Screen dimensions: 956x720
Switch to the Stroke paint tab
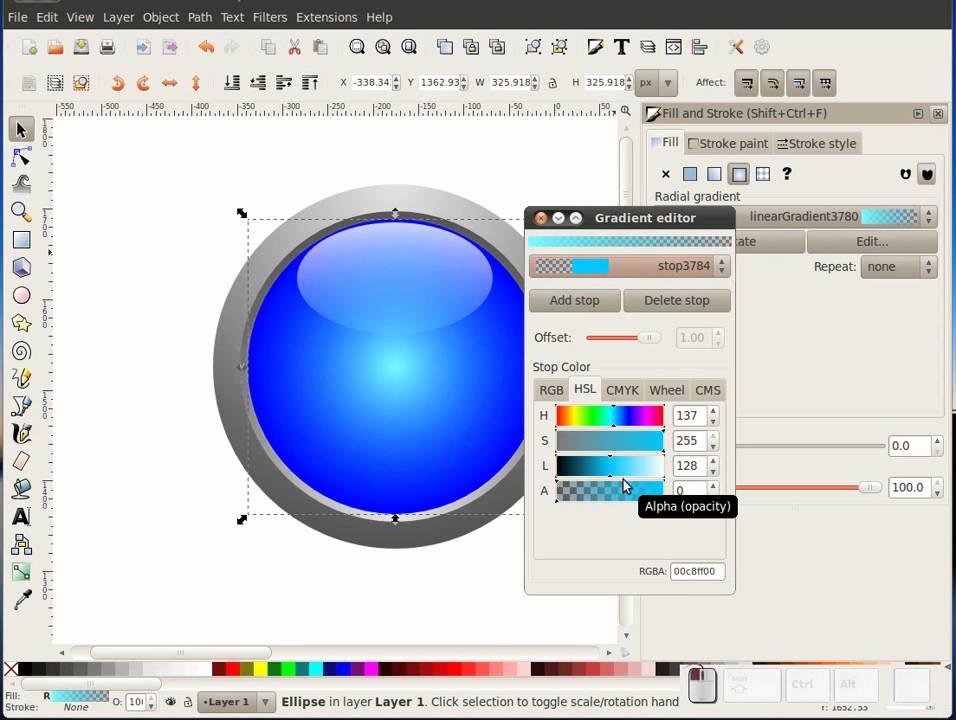pos(728,144)
